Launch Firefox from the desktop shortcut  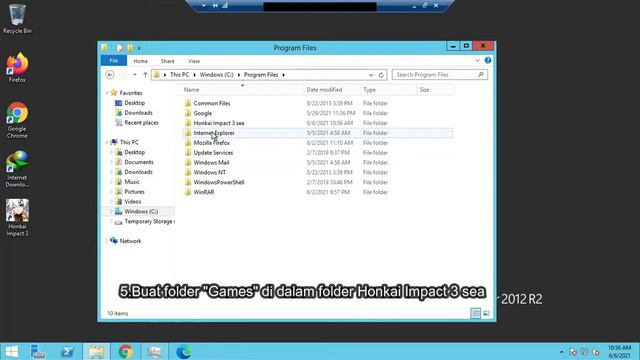[17, 68]
